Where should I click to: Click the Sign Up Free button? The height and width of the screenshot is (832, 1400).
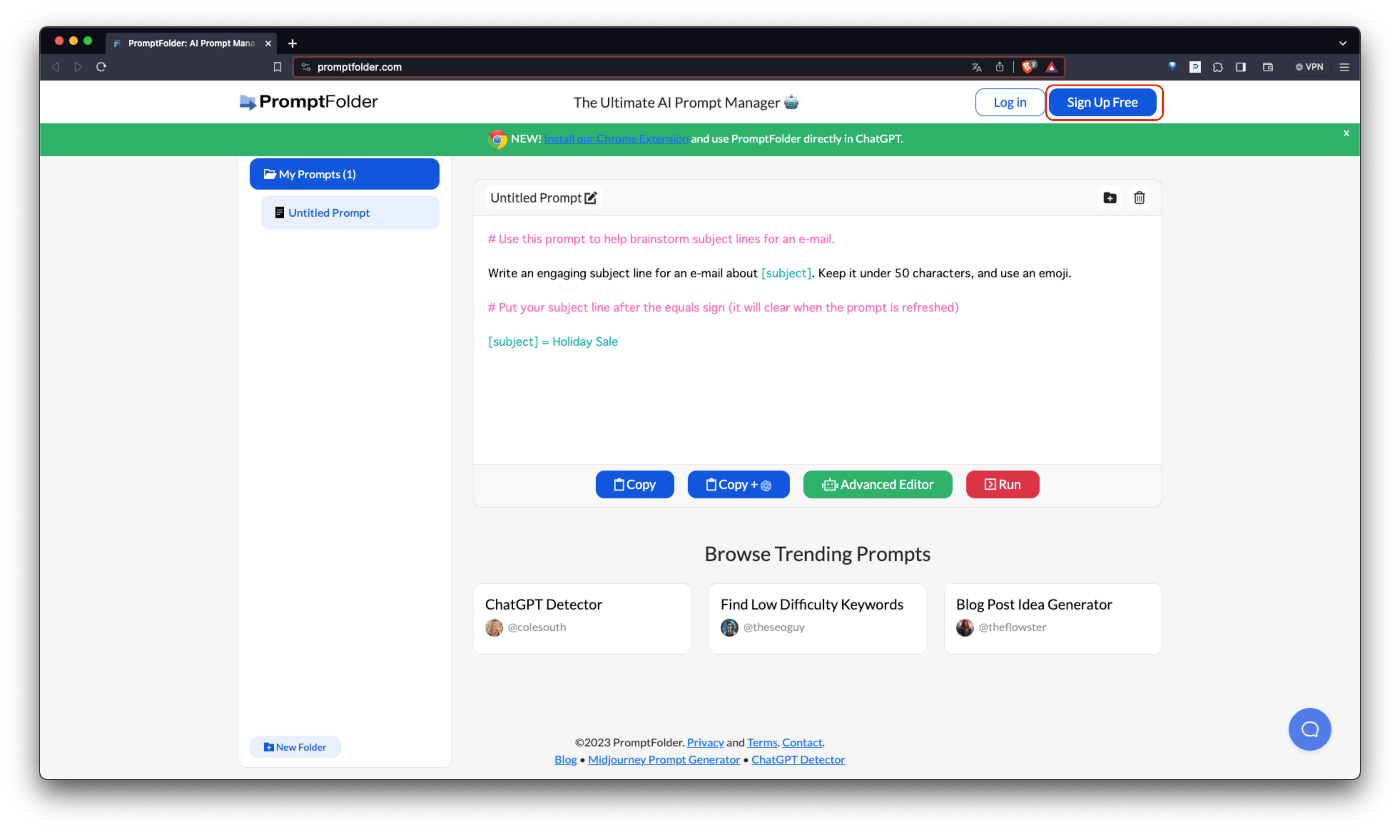(1102, 102)
